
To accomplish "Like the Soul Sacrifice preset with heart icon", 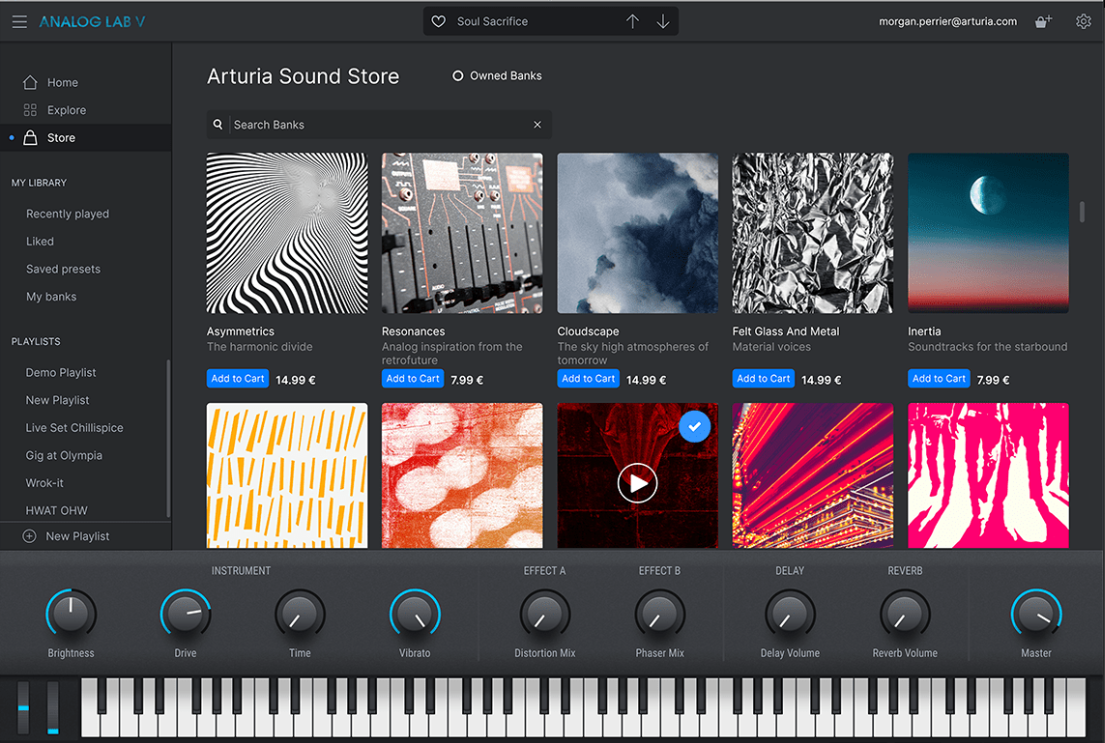I will [x=438, y=21].
